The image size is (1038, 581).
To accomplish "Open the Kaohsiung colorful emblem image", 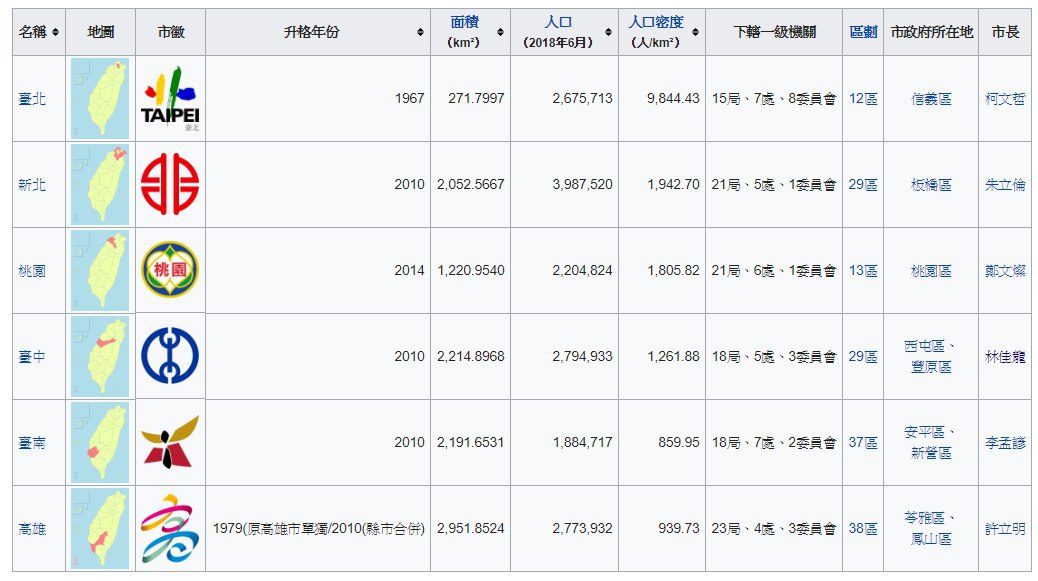I will point(170,528).
